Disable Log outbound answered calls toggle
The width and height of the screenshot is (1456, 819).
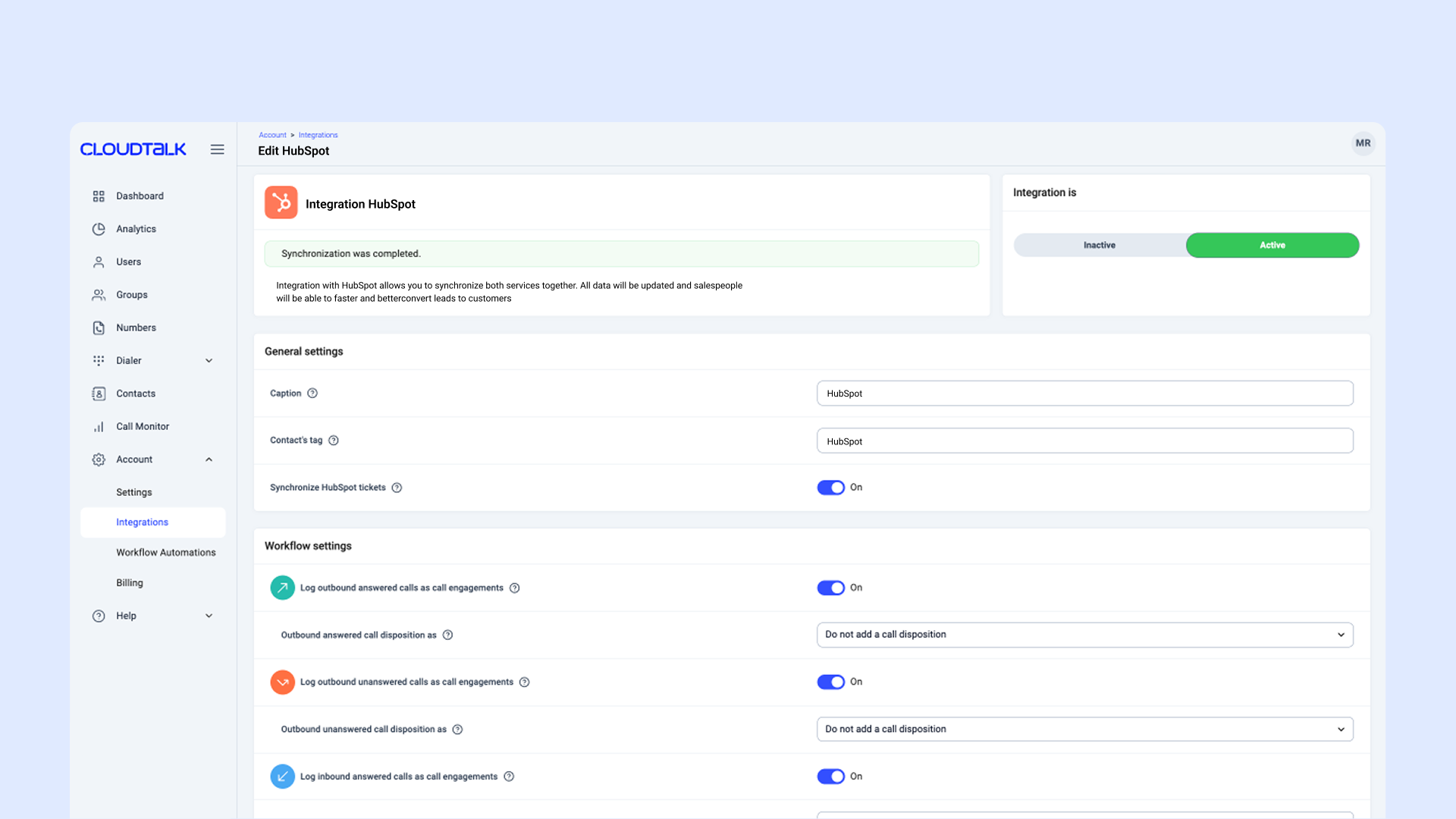(830, 588)
